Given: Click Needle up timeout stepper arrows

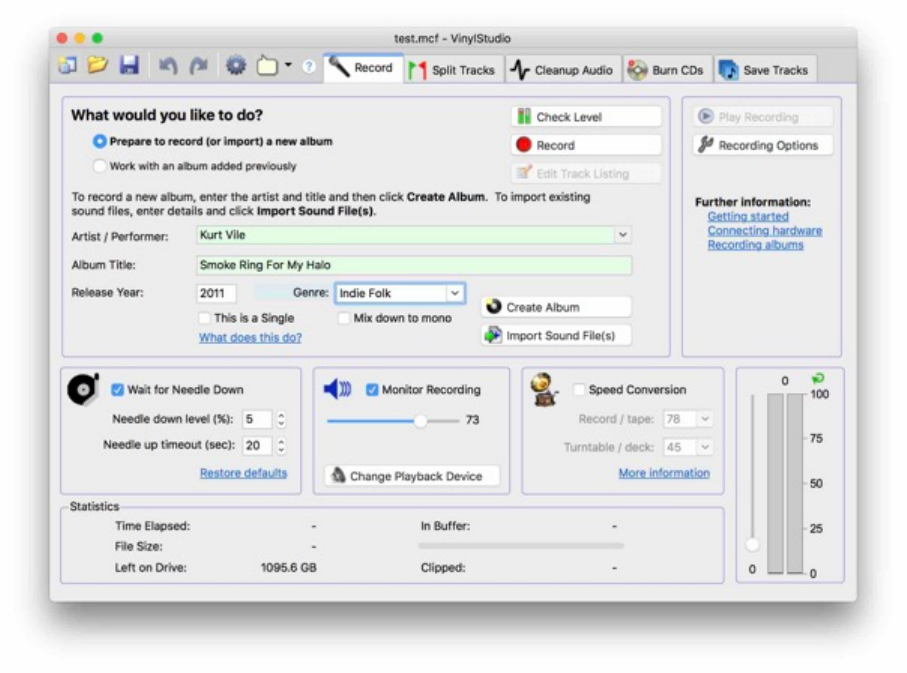Looking at the screenshot, I should tap(281, 445).
